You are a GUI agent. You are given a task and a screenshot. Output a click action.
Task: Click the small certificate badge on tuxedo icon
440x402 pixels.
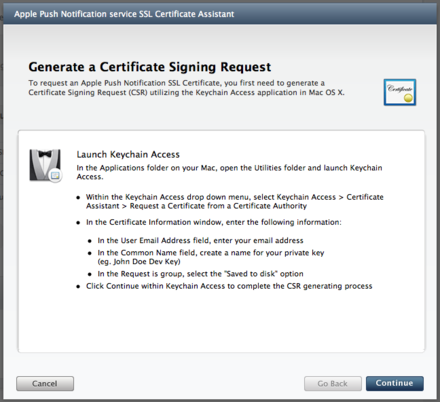click(x=55, y=175)
